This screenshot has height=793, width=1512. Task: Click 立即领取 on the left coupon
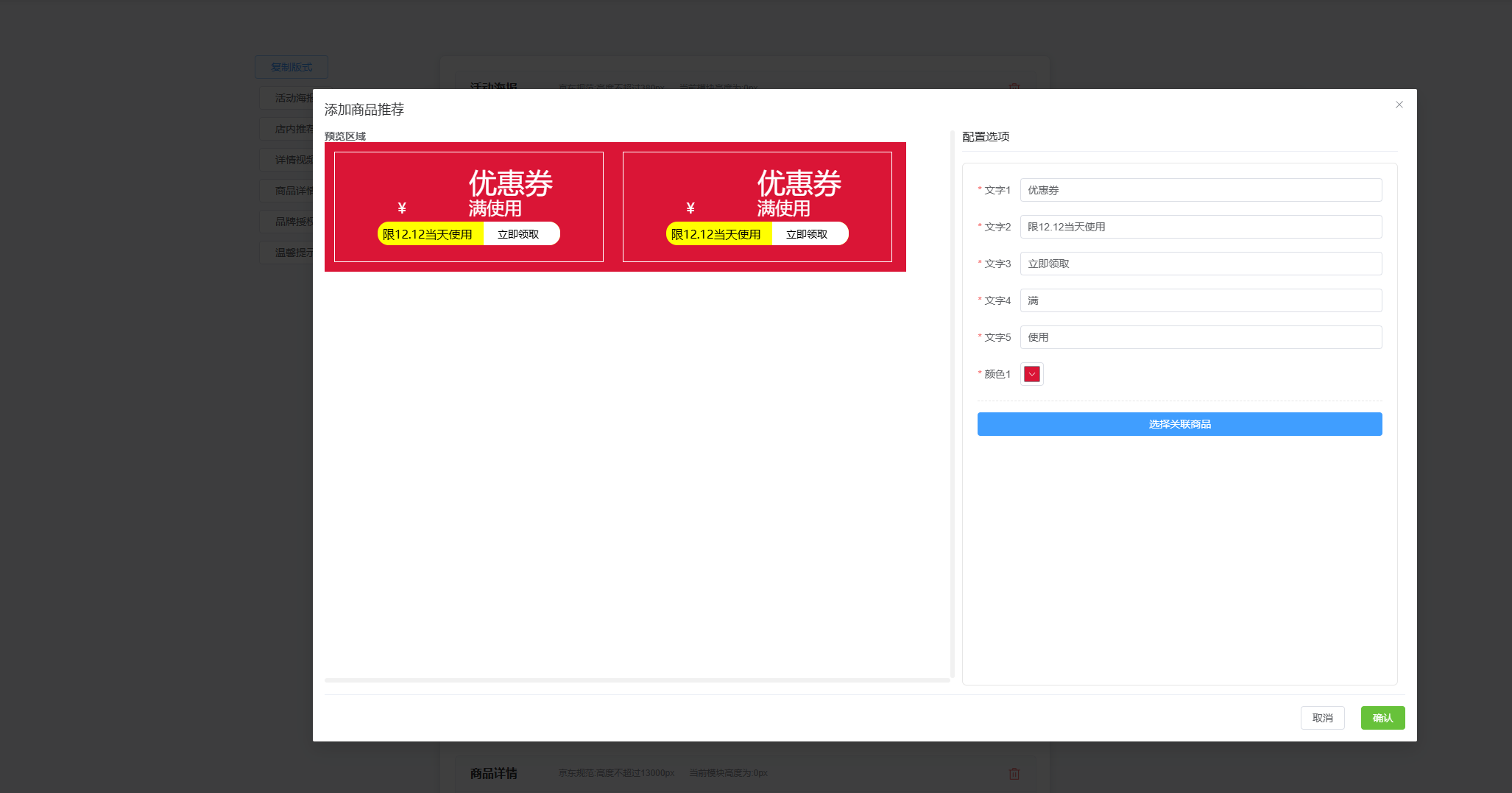(519, 234)
